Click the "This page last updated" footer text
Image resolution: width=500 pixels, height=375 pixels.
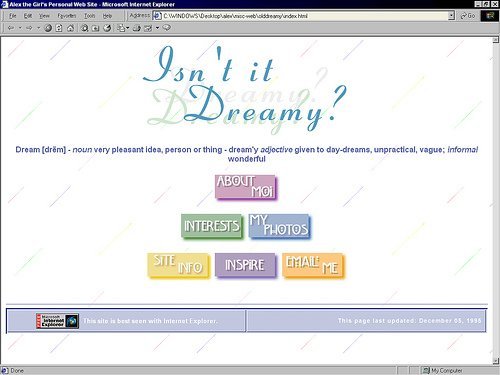tap(409, 321)
